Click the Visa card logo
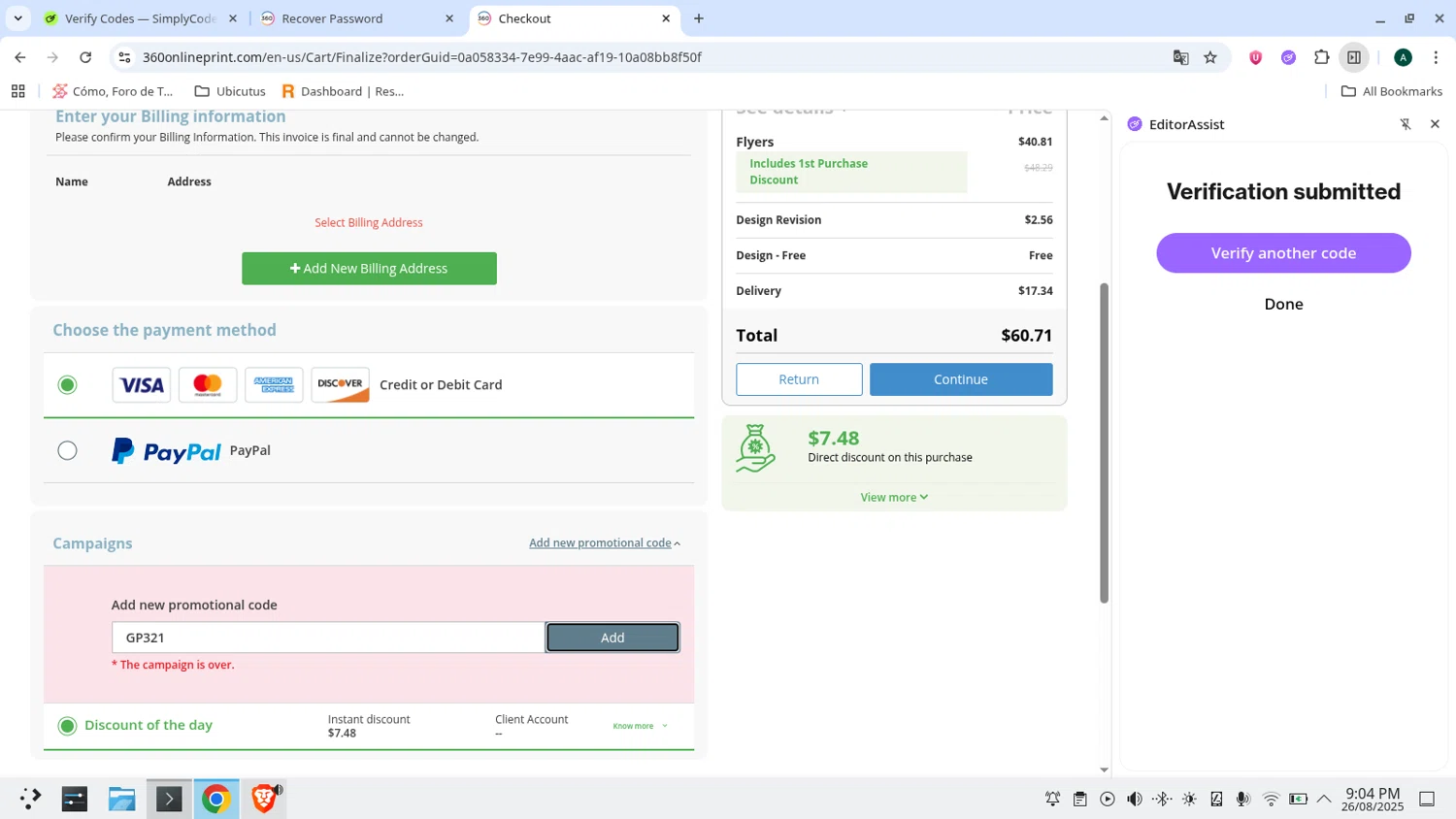Screen dimensions: 1456x819 coord(141,385)
